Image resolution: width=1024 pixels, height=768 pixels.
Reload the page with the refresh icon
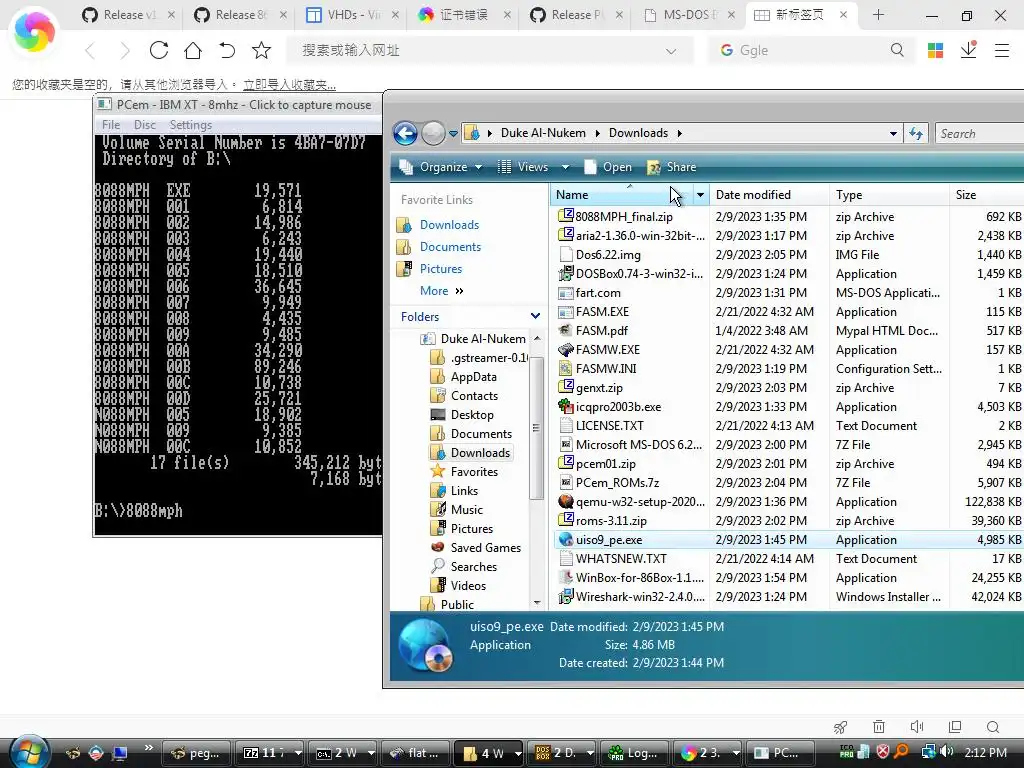[159, 50]
